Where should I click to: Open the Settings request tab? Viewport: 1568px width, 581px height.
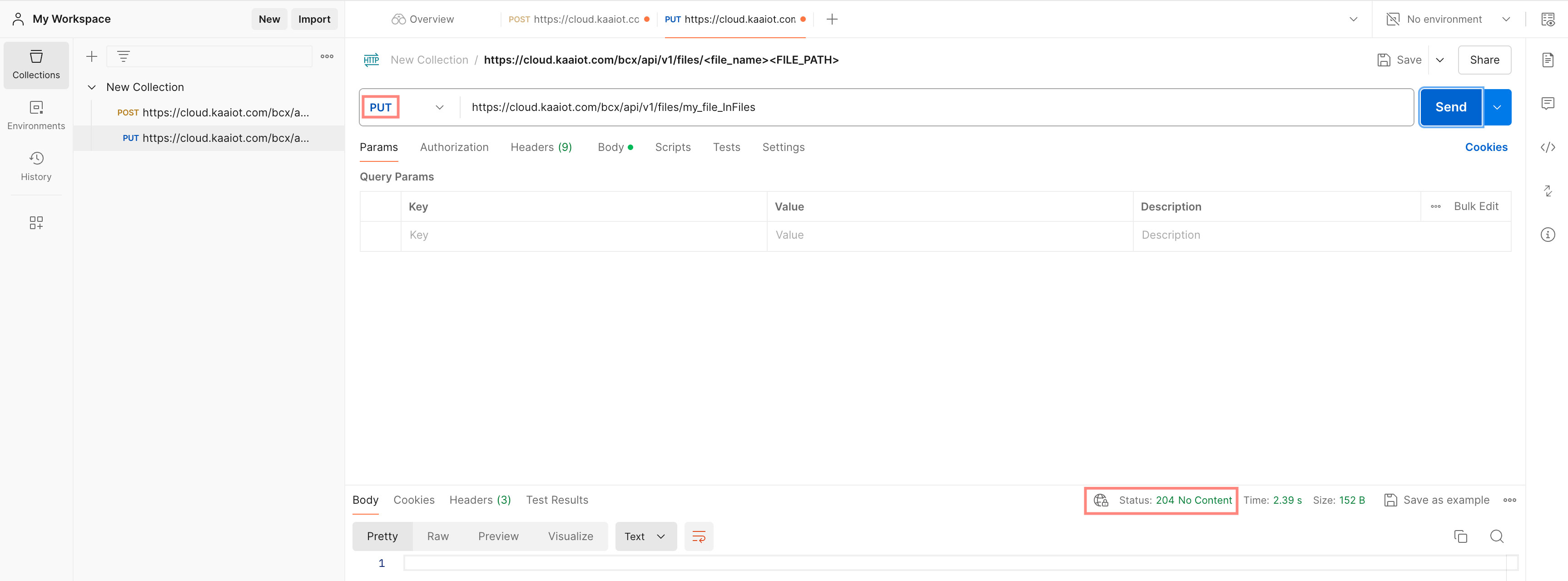pos(783,147)
